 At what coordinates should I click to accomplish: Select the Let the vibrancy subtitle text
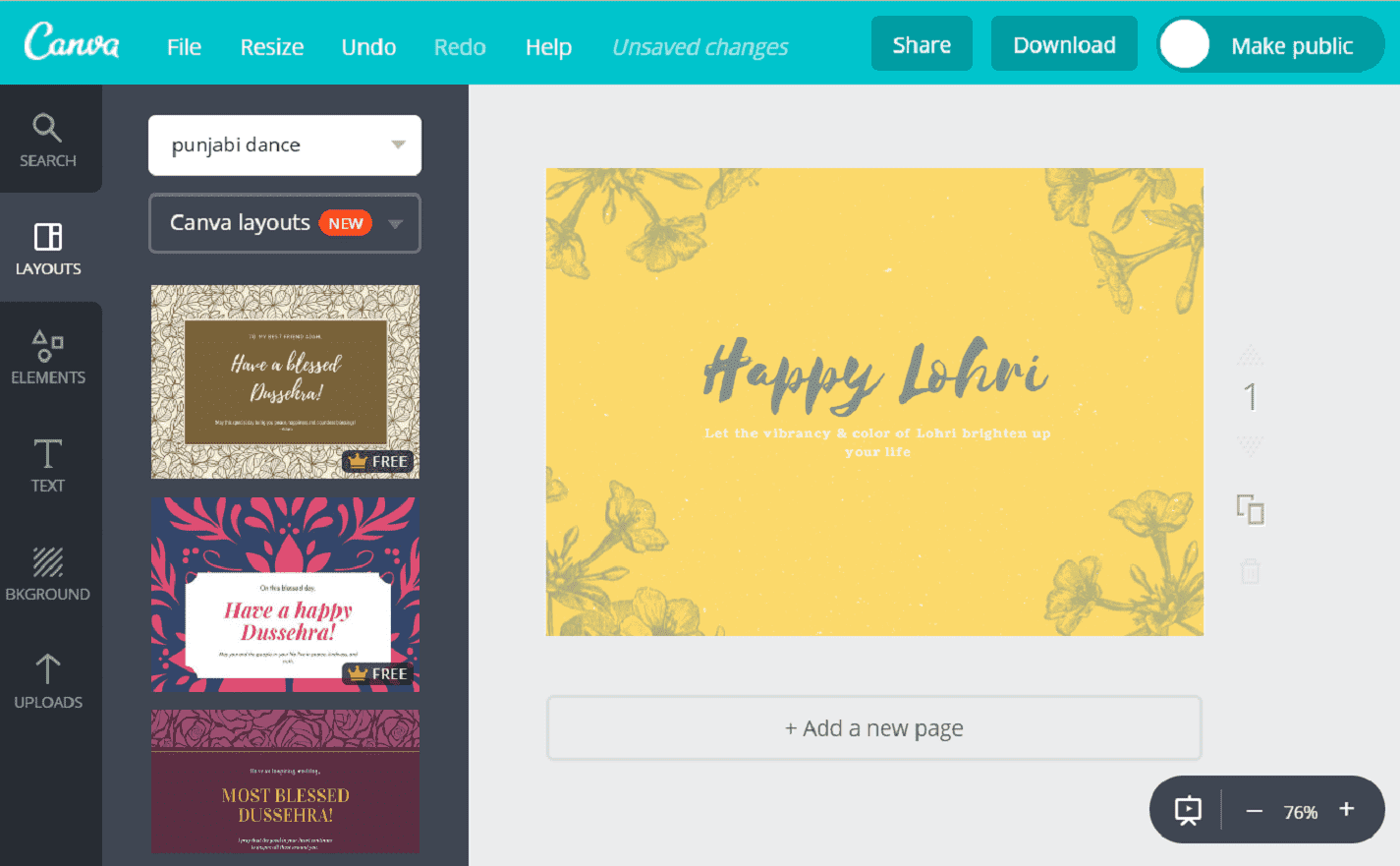877,441
